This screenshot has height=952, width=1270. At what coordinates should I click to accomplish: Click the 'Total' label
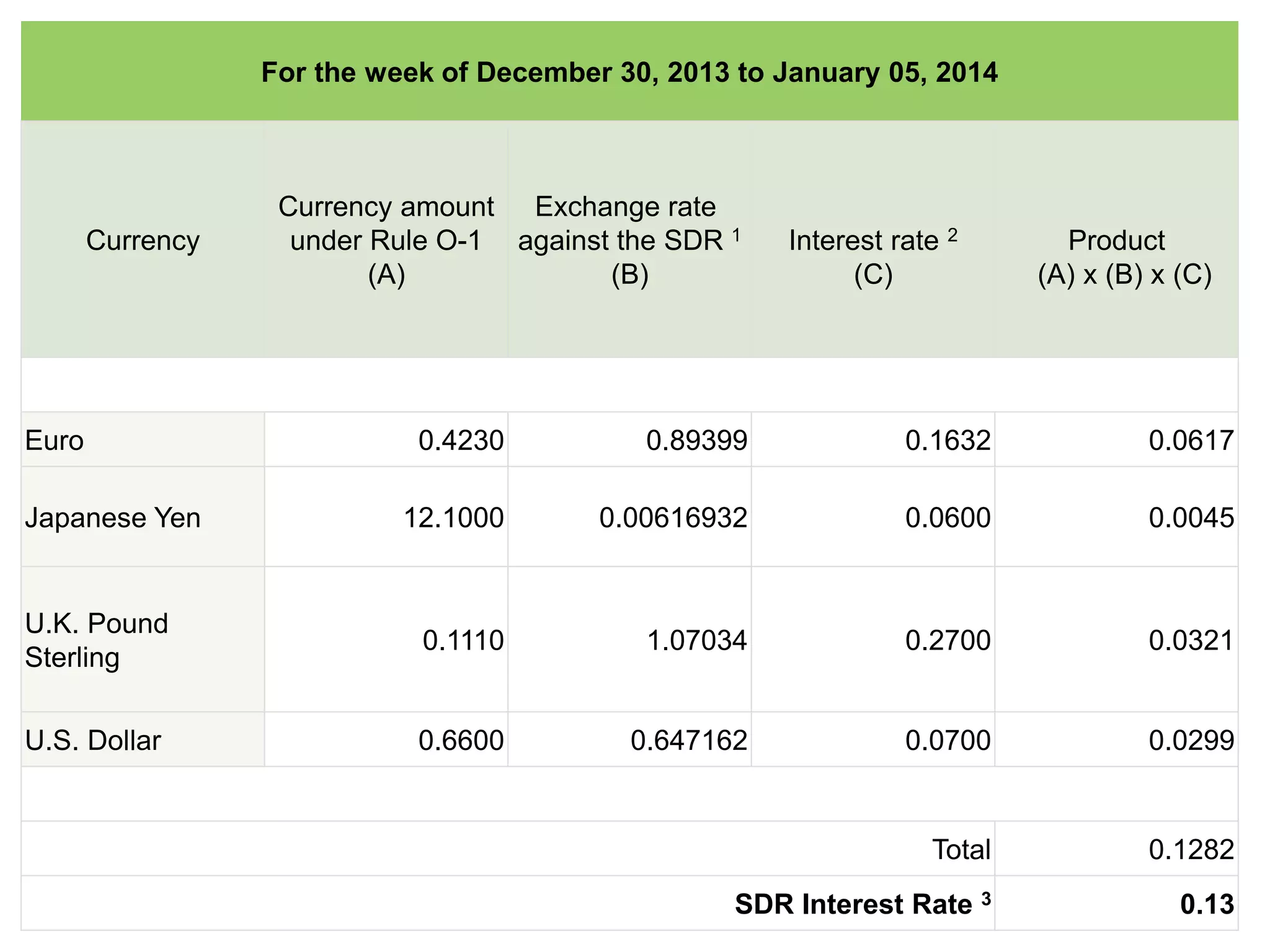pos(961,850)
